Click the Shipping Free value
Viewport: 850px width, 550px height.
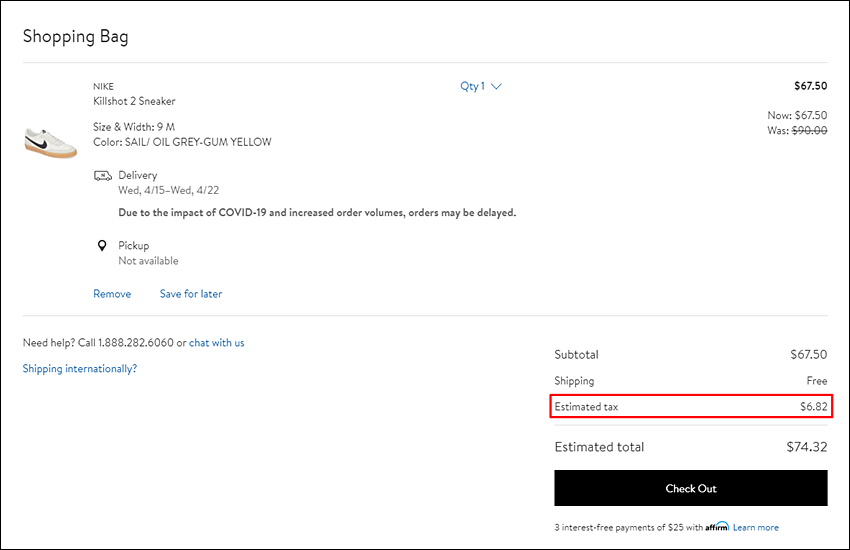pyautogui.click(x=816, y=380)
